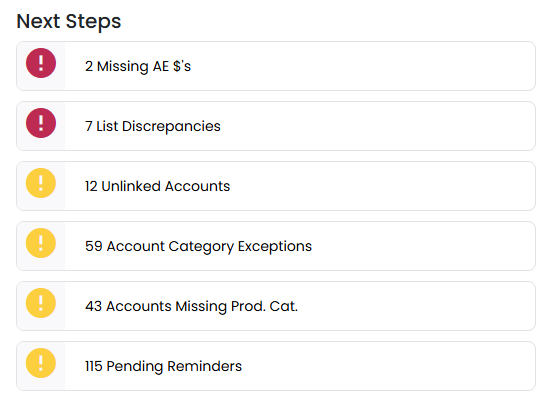The height and width of the screenshot is (398, 548).
Task: Open the 2 Missing AE $'s text link
Action: coord(138,66)
